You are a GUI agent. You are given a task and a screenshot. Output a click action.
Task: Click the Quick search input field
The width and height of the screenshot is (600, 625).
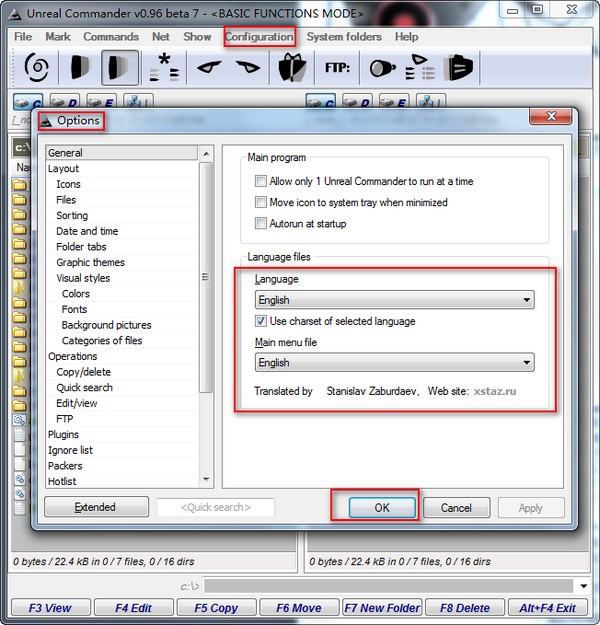(x=215, y=508)
